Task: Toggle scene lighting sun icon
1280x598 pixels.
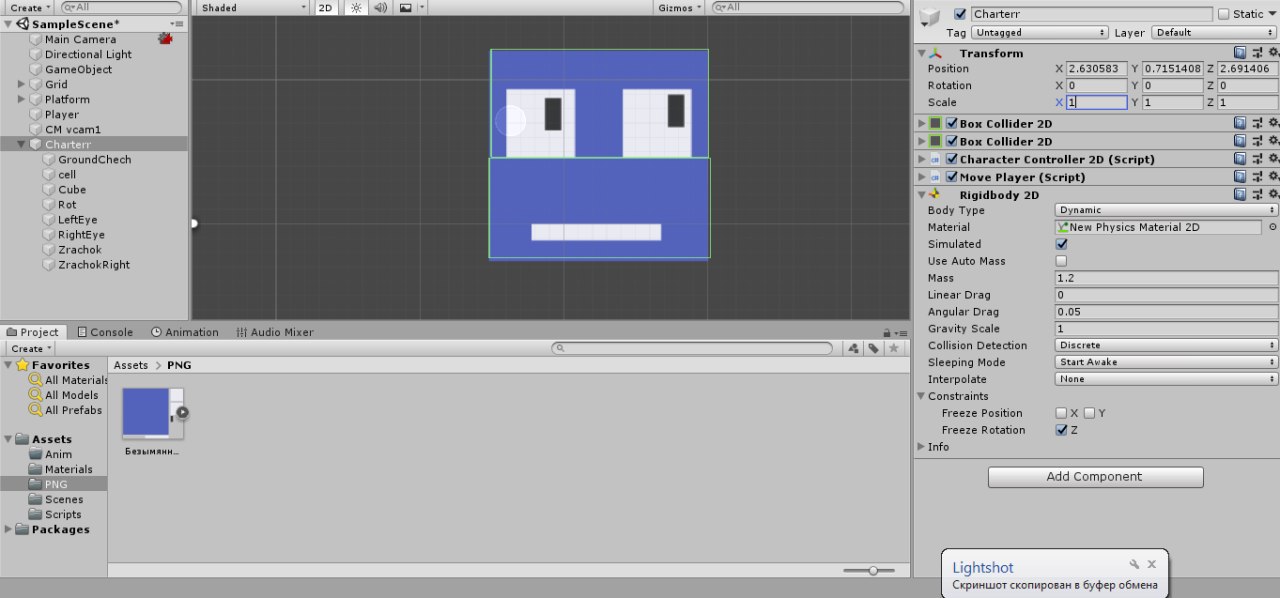Action: (355, 7)
